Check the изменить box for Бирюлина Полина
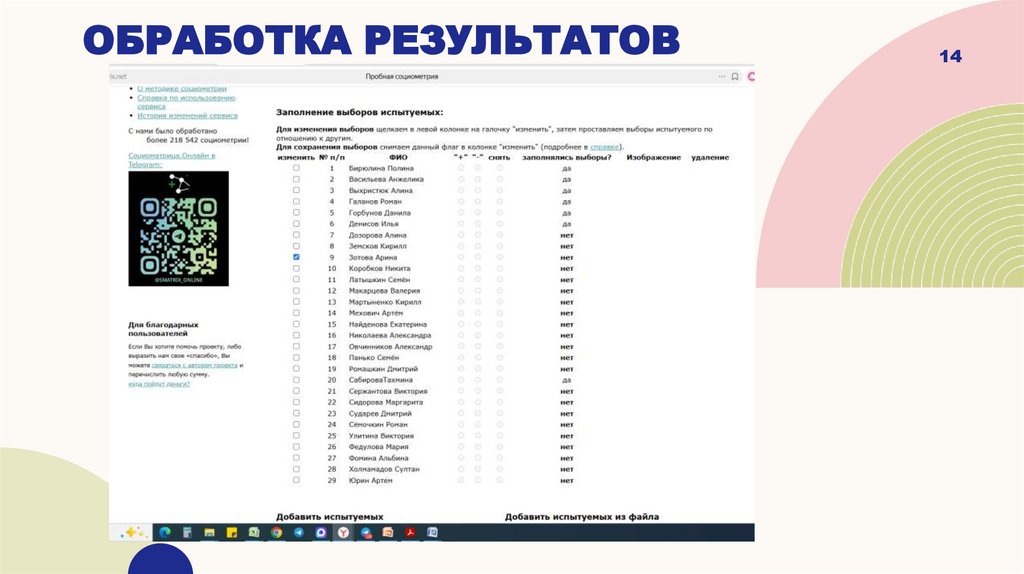The height and width of the screenshot is (574, 1024). pyautogui.click(x=296, y=168)
